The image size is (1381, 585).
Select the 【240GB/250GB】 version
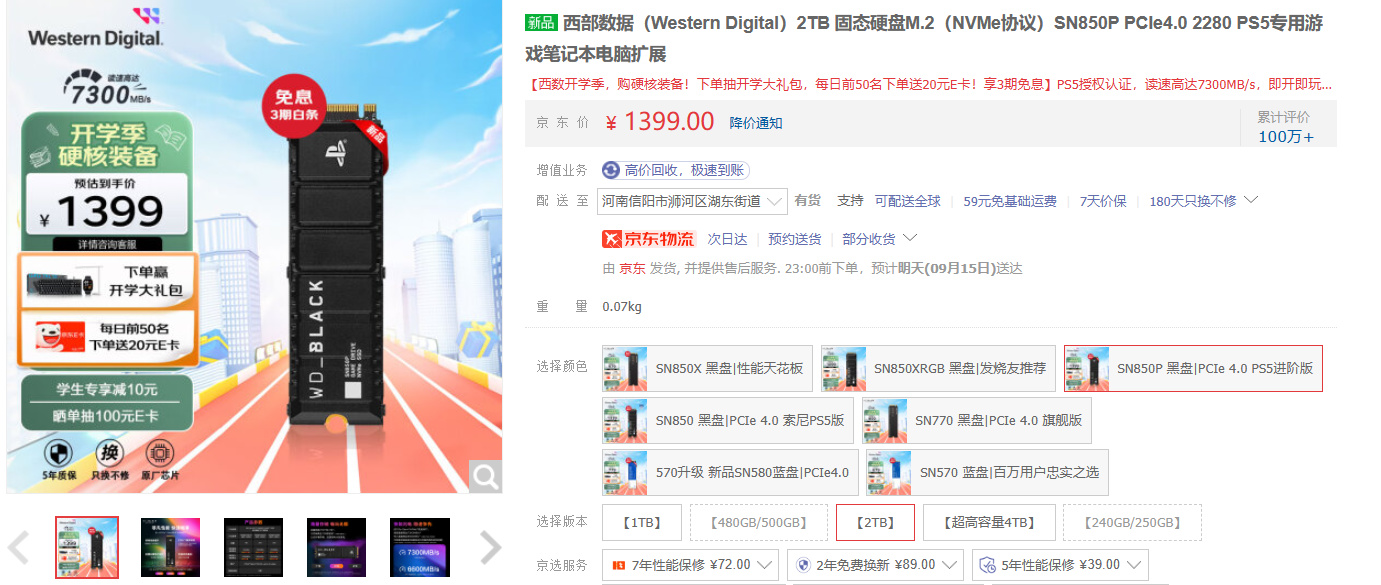(x=1132, y=522)
